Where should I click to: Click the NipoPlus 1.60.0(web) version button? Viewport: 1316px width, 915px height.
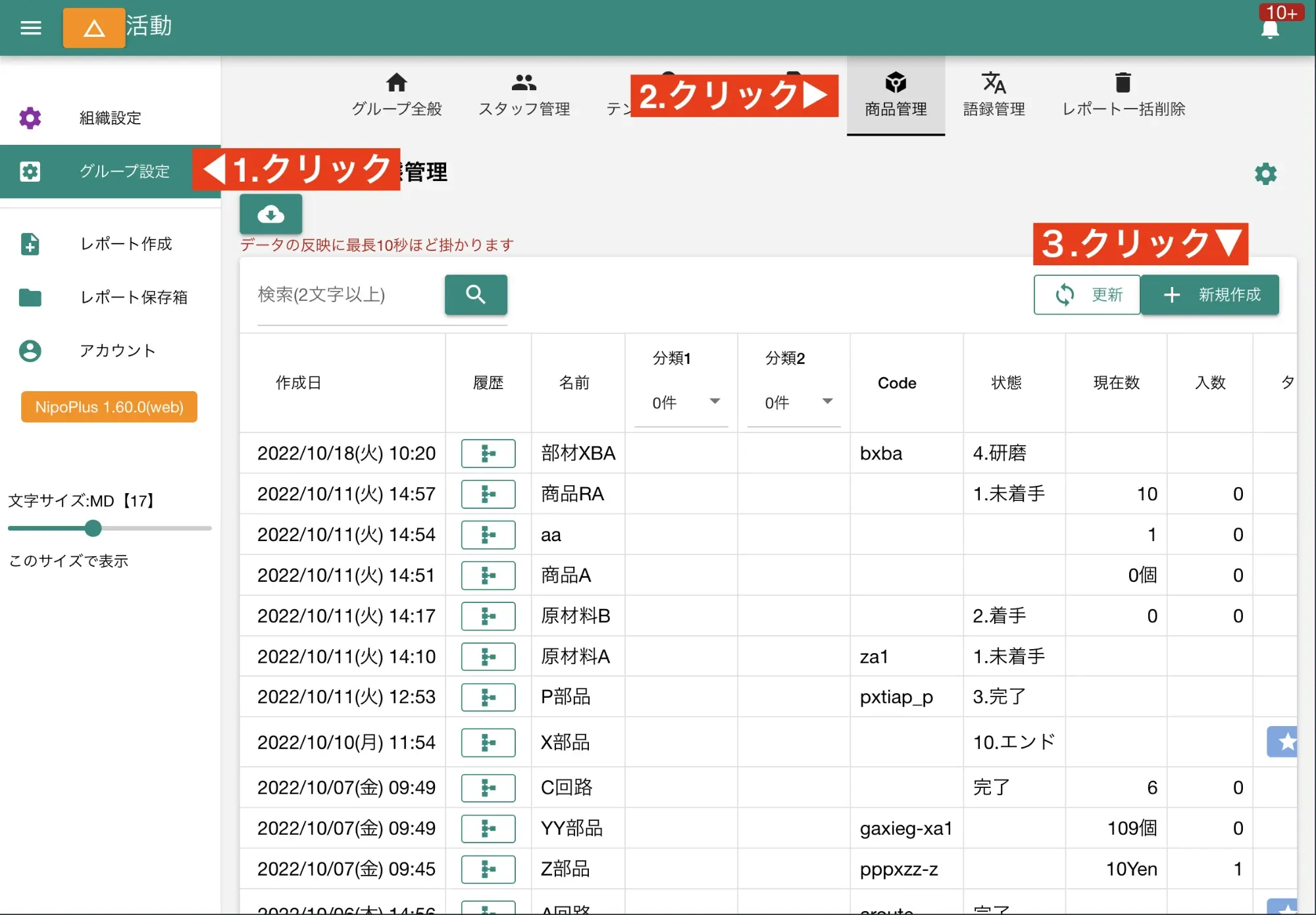(x=109, y=407)
